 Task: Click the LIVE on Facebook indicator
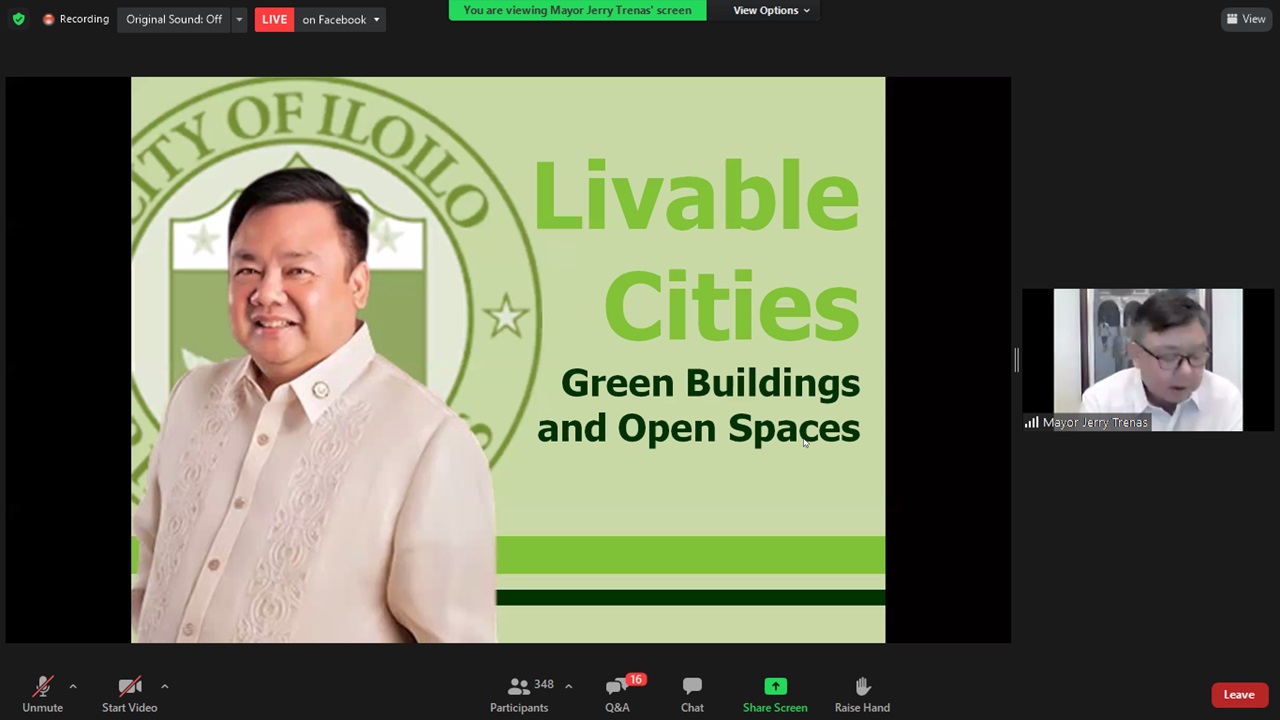[x=320, y=19]
